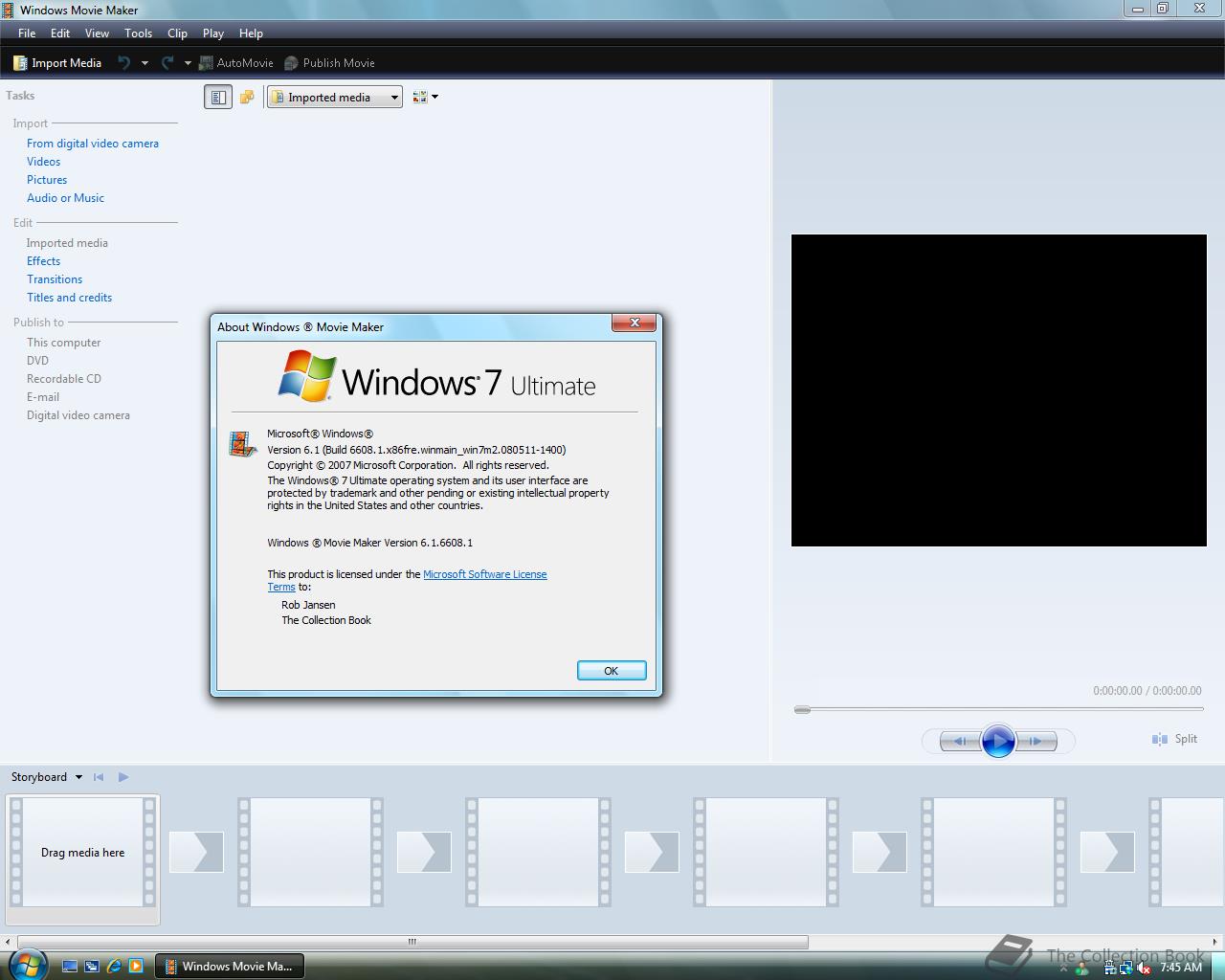Click Imported media under Edit tasks
Image resolution: width=1225 pixels, height=980 pixels.
coord(67,243)
